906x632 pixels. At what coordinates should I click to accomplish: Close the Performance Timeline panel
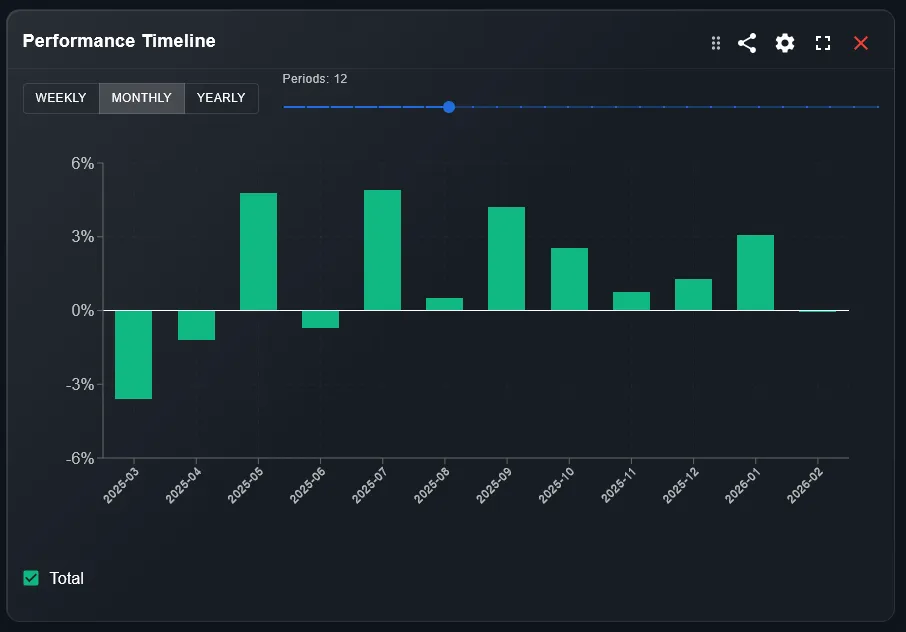click(x=861, y=43)
